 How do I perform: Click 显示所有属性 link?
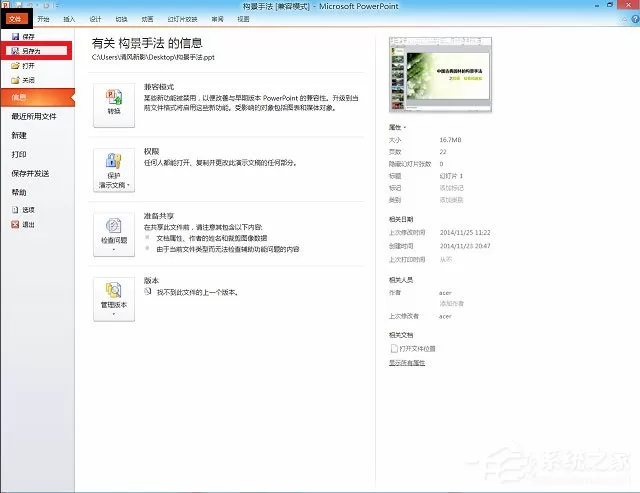click(407, 363)
